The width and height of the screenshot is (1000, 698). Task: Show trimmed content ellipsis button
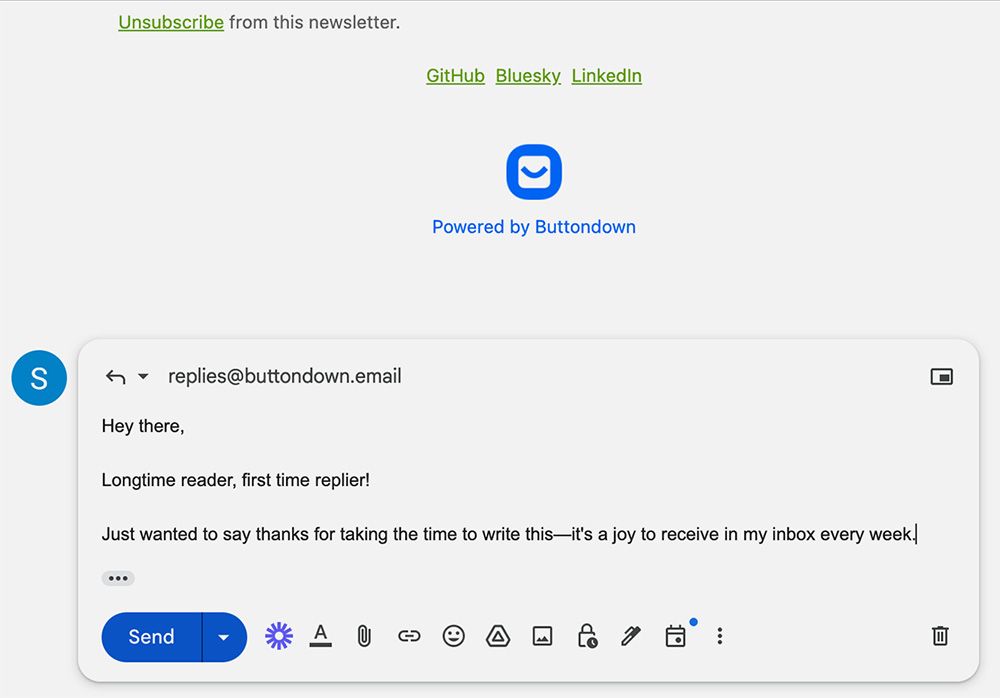(118, 578)
